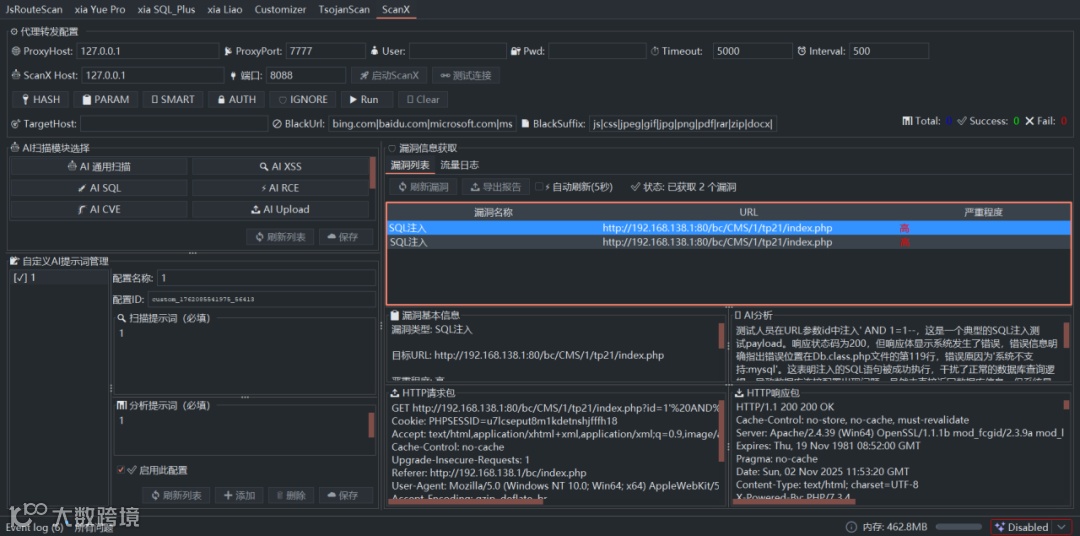This screenshot has width=1080, height=536.
Task: Toggle the 启用此配置 checkbox
Action: click(121, 470)
